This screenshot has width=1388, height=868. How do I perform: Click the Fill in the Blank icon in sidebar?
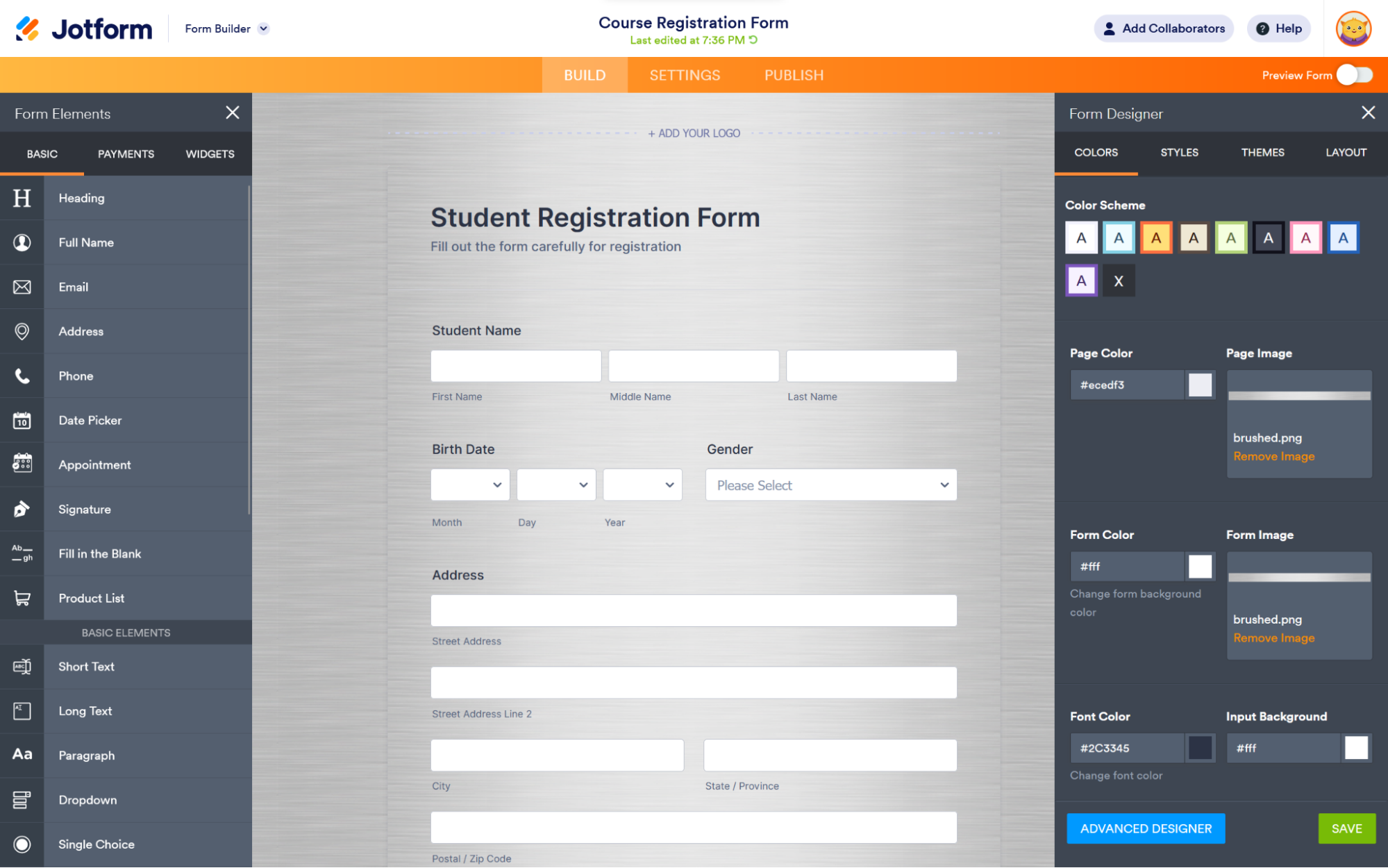click(22, 553)
